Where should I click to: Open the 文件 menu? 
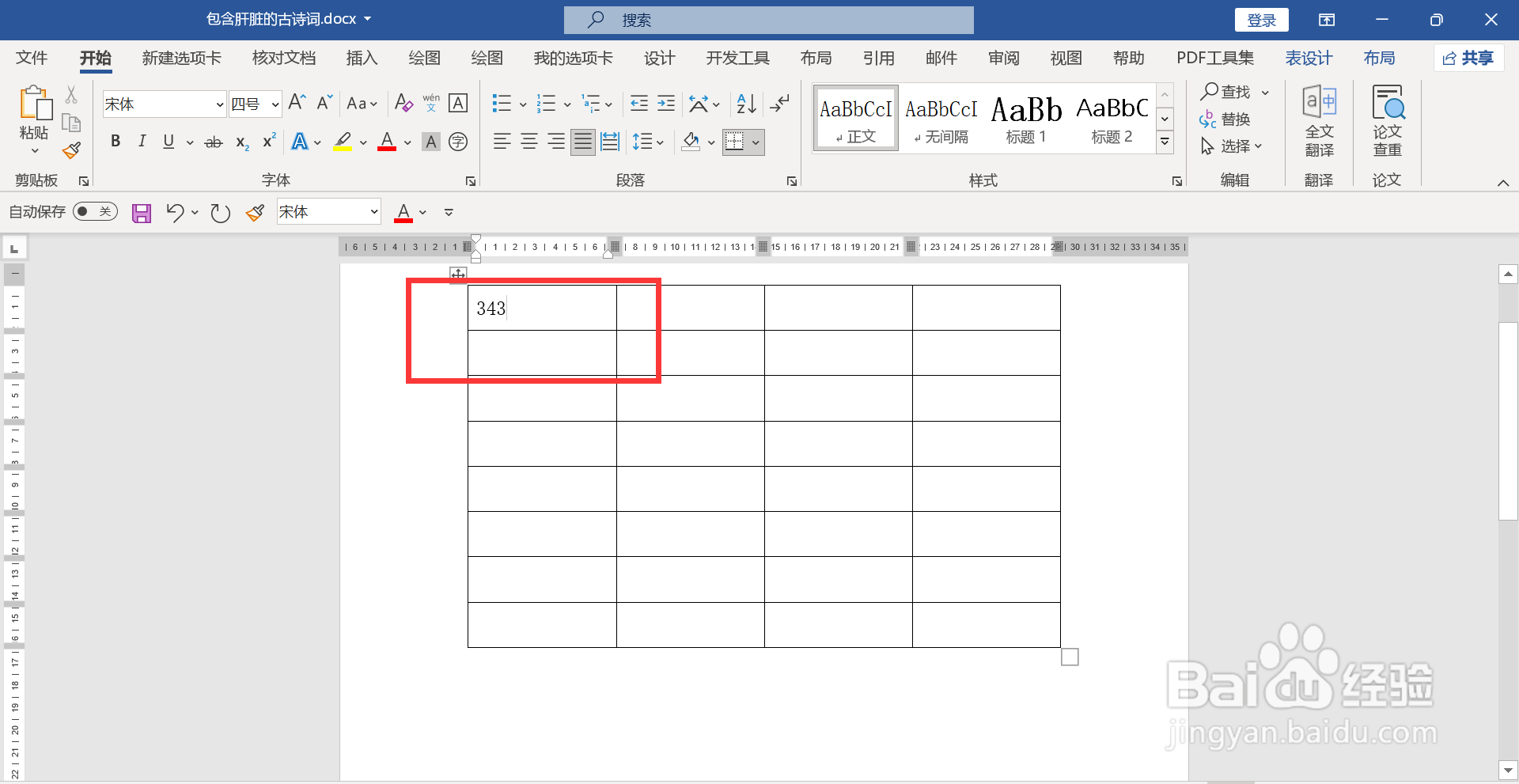click(x=32, y=58)
